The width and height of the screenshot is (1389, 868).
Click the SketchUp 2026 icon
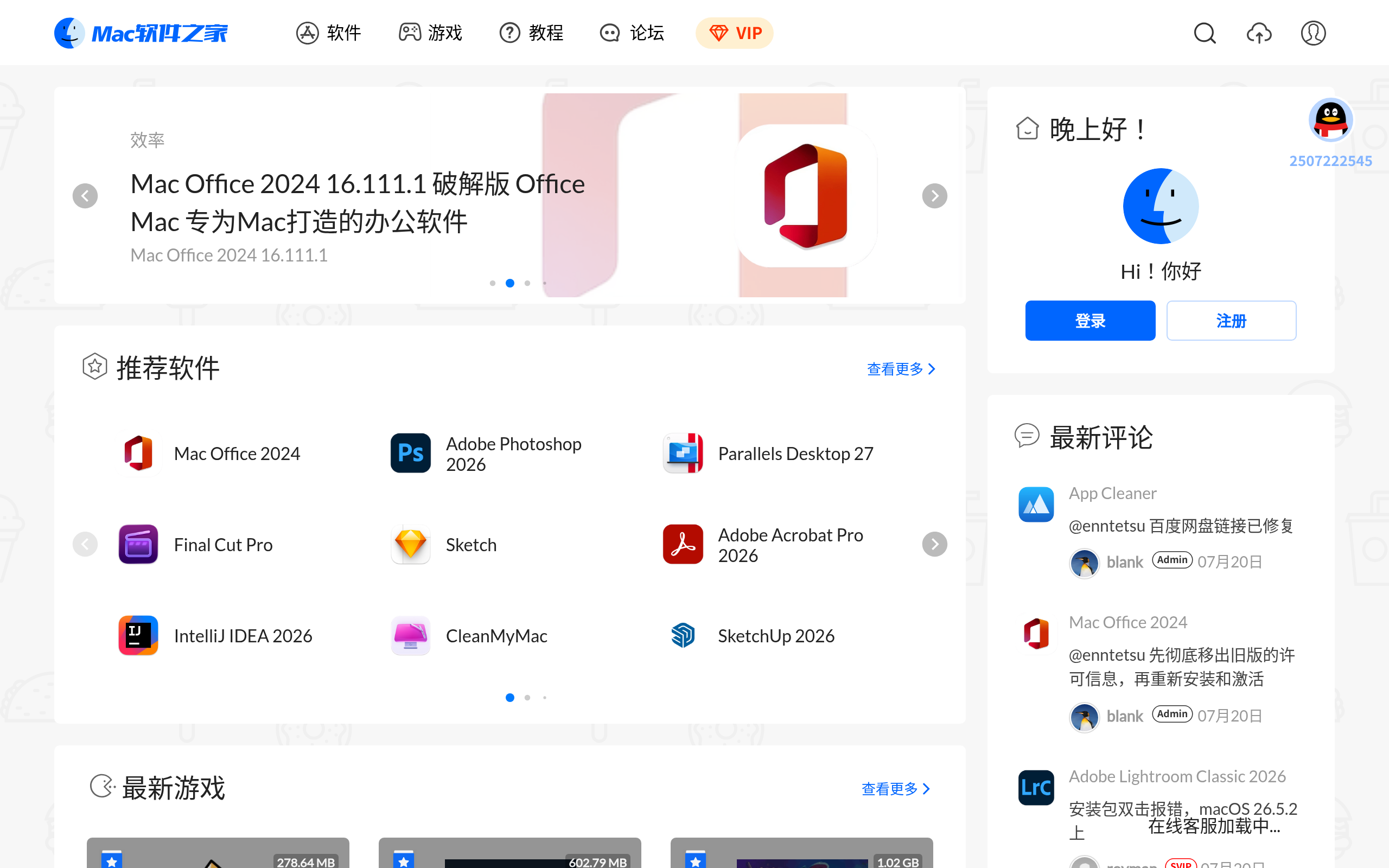point(683,635)
